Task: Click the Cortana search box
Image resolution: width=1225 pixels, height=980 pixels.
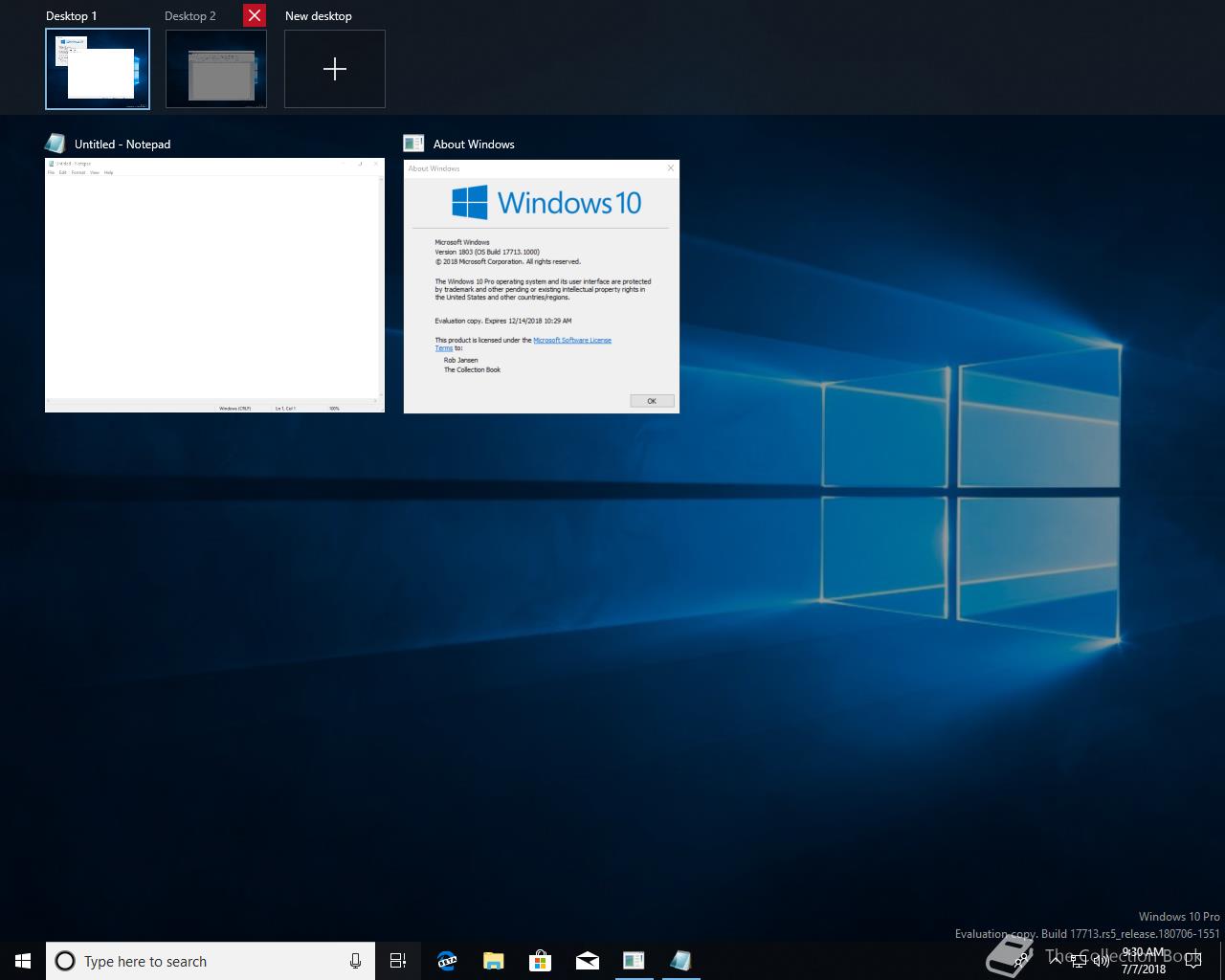Action: (x=209, y=961)
